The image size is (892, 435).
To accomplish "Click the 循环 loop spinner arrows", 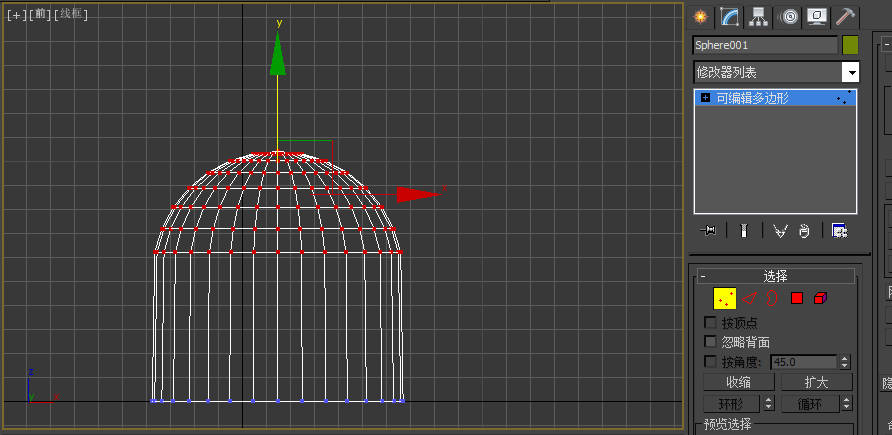I will [x=847, y=404].
